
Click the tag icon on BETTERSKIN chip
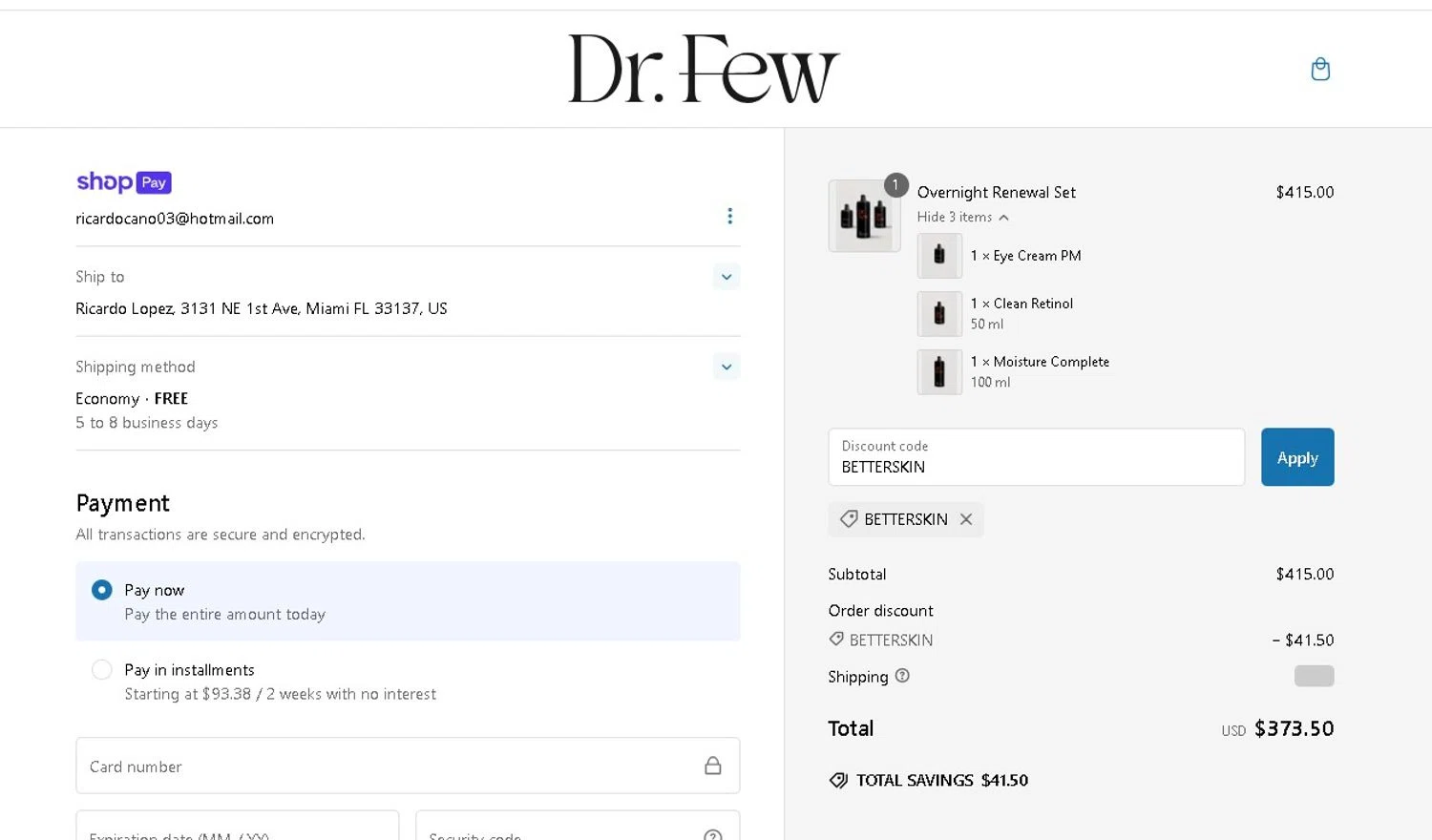(x=848, y=519)
